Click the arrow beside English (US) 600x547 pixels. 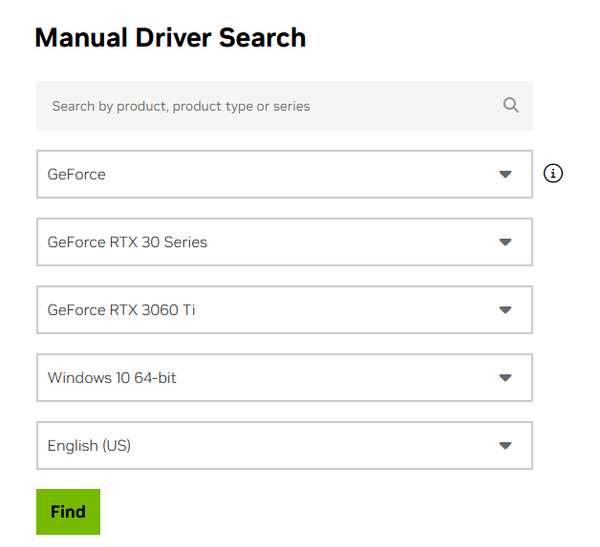pyautogui.click(x=505, y=446)
